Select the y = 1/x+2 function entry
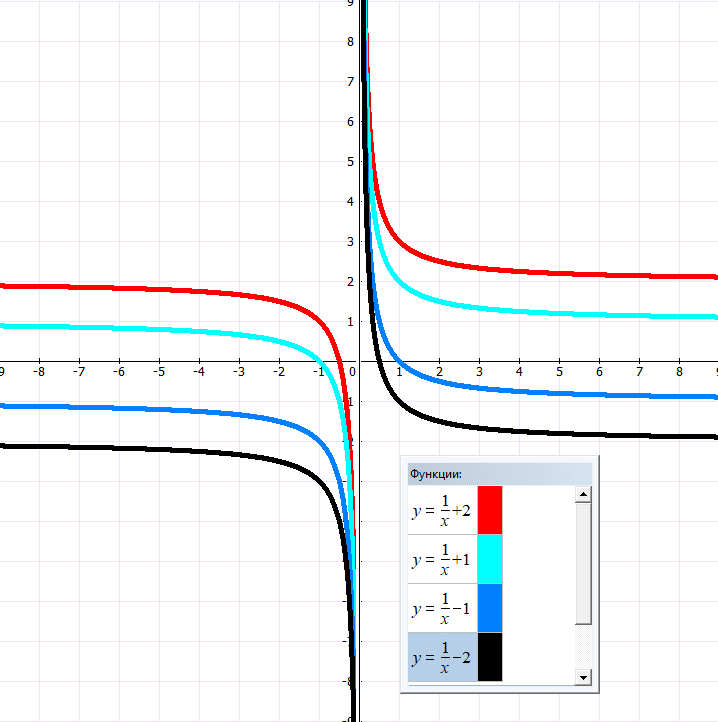This screenshot has width=718, height=722. 441,510
